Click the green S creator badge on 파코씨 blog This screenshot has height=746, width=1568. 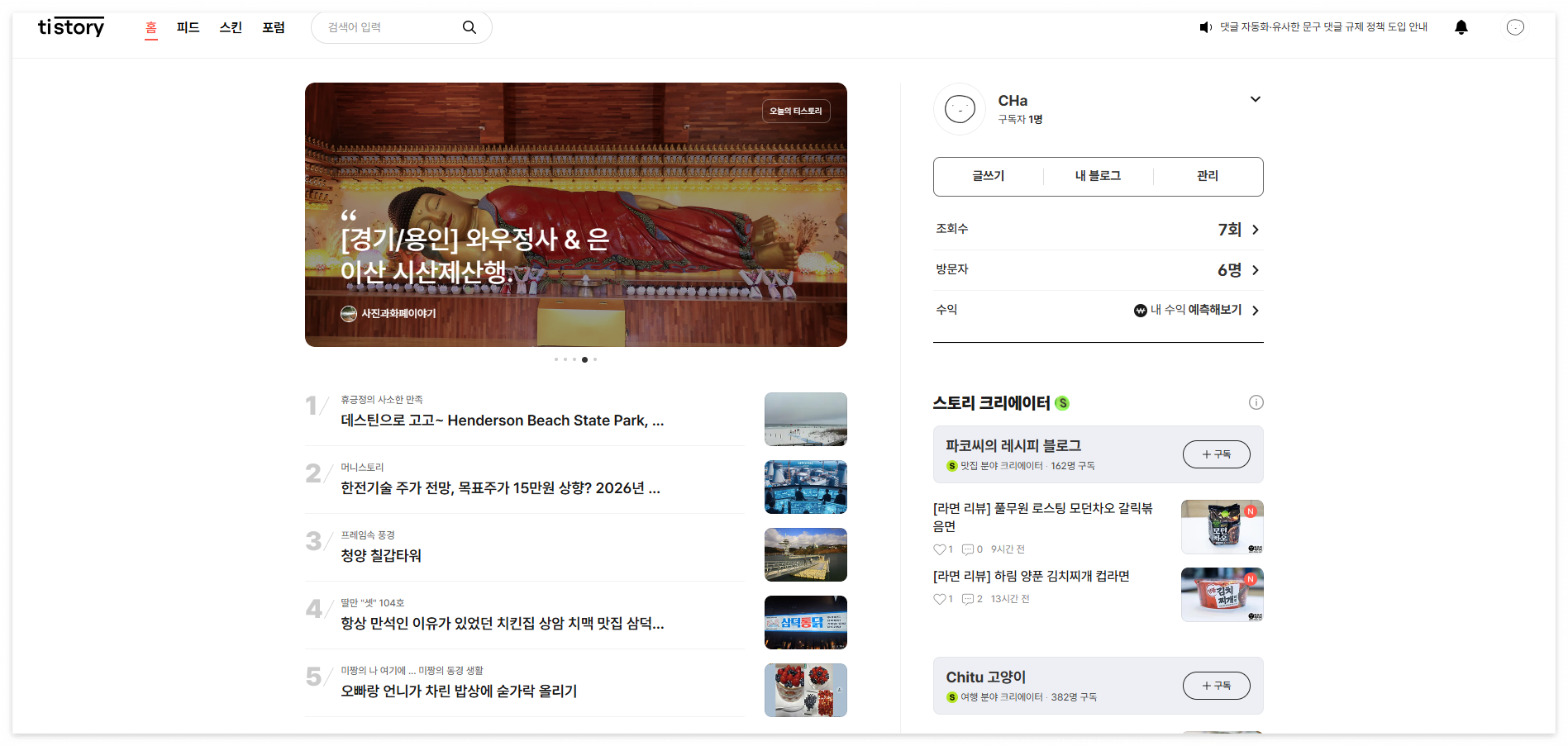coord(951,465)
